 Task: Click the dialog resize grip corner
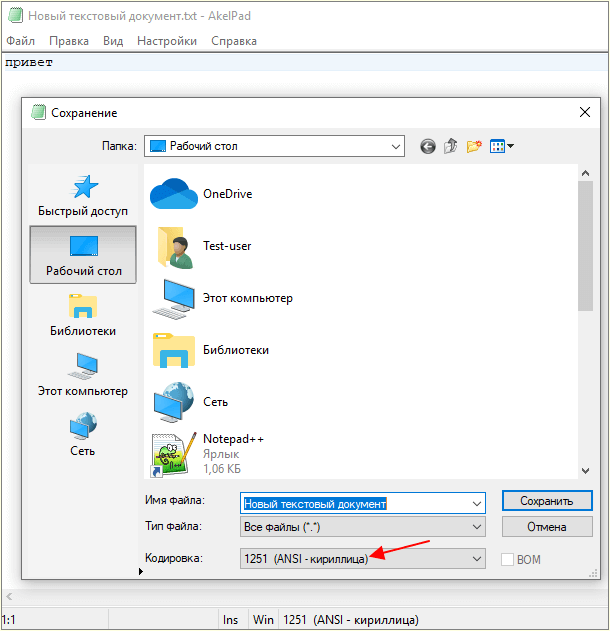pyautogui.click(x=594, y=573)
